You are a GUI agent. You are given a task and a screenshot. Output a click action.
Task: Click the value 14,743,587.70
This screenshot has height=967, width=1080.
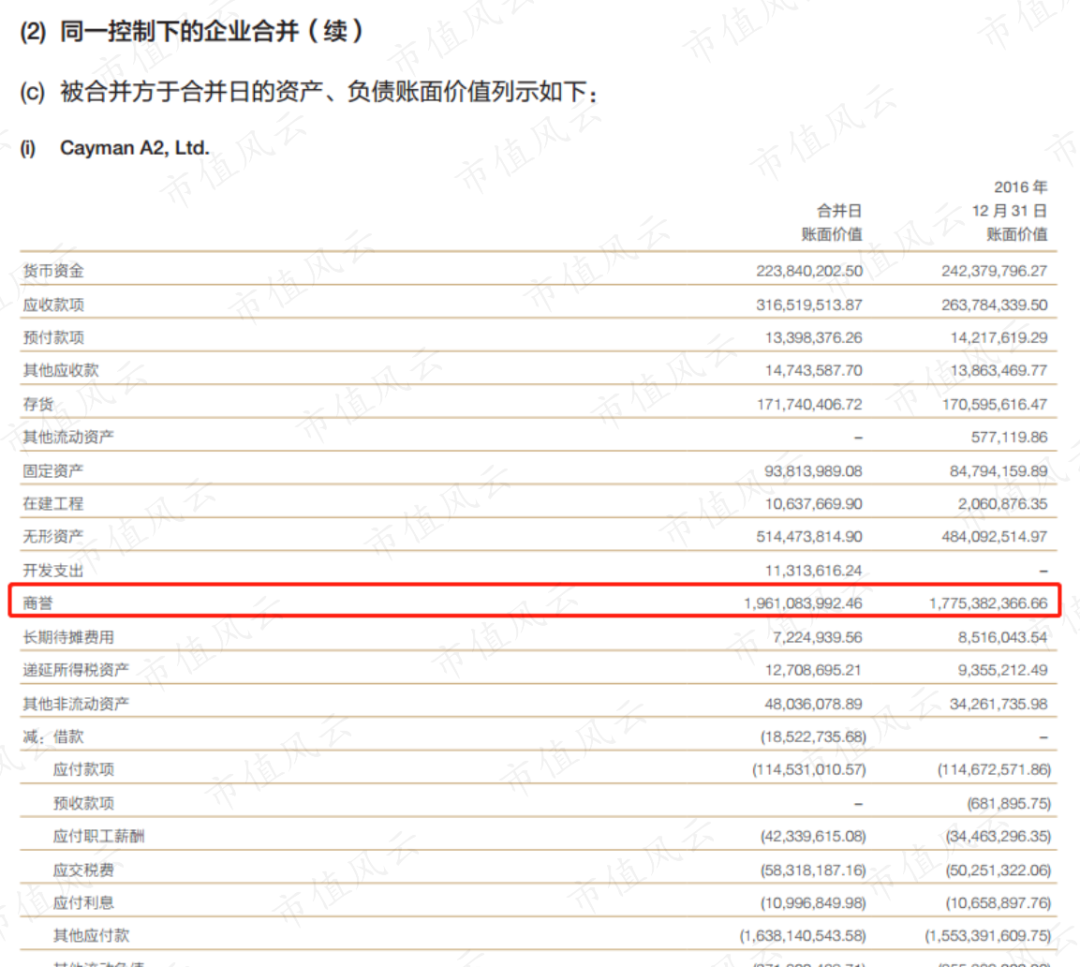[813, 371]
